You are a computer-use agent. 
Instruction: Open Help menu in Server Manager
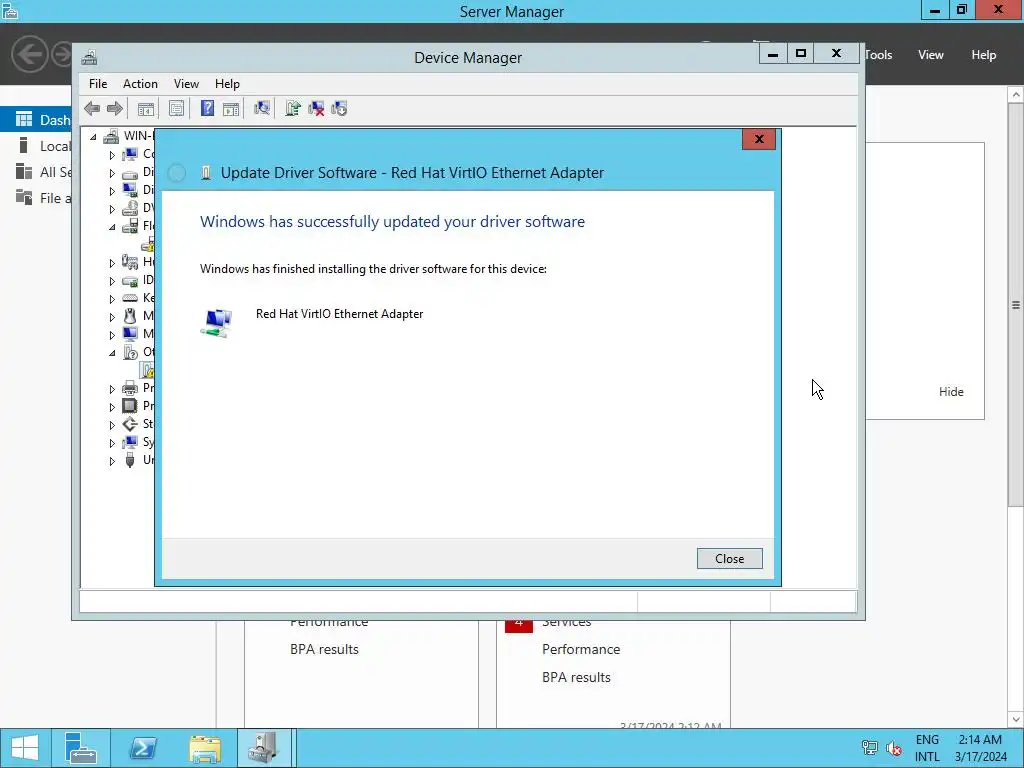tap(984, 55)
